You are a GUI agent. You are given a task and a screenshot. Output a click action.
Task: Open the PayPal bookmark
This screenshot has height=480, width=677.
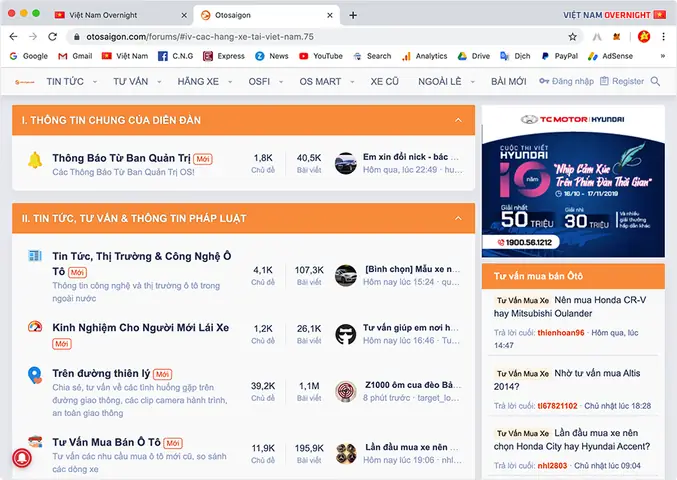point(560,56)
